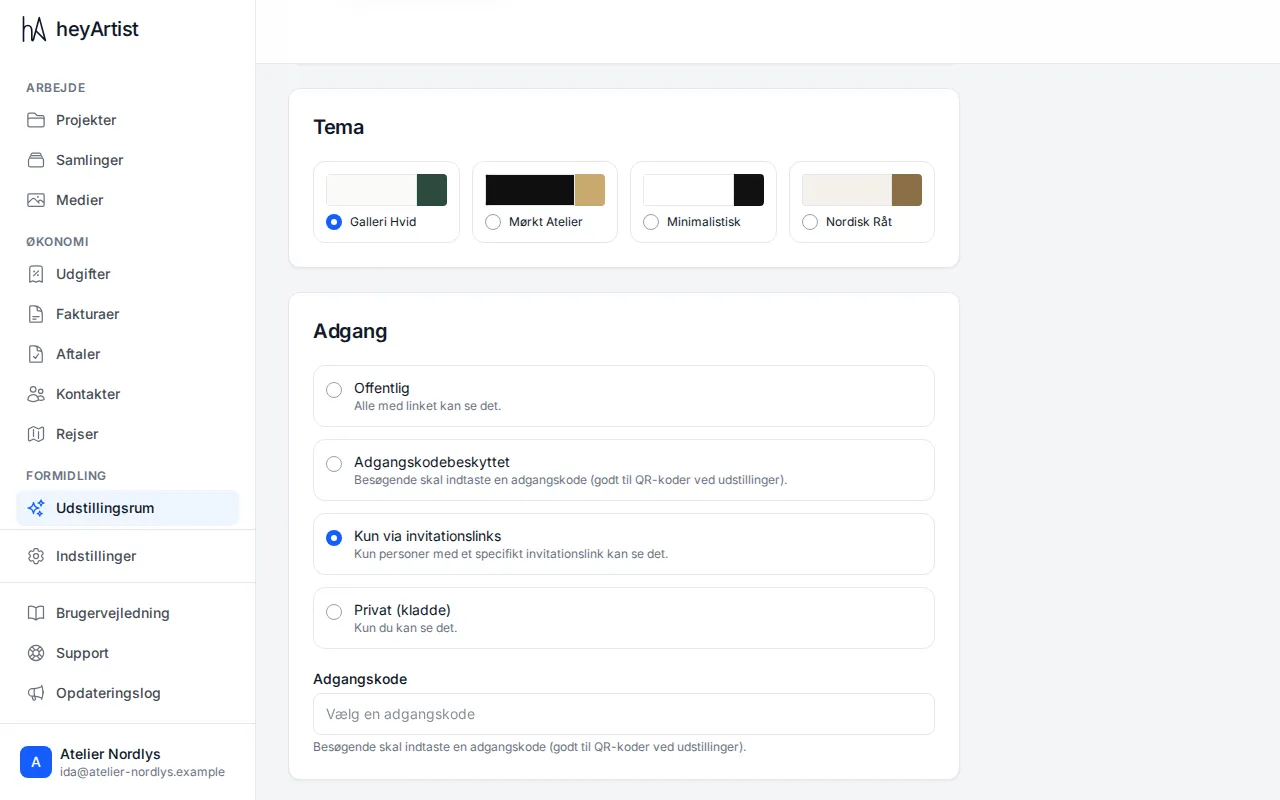Open Atelier Nordlys account name

point(110,754)
